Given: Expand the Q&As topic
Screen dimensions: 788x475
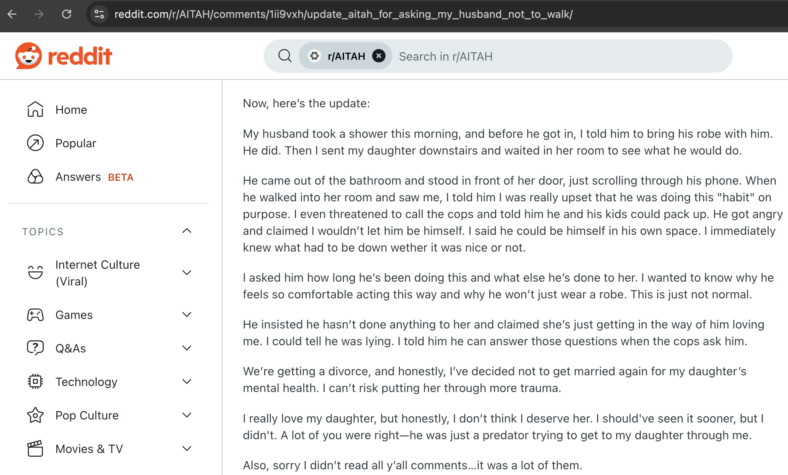Looking at the screenshot, I should pos(186,348).
